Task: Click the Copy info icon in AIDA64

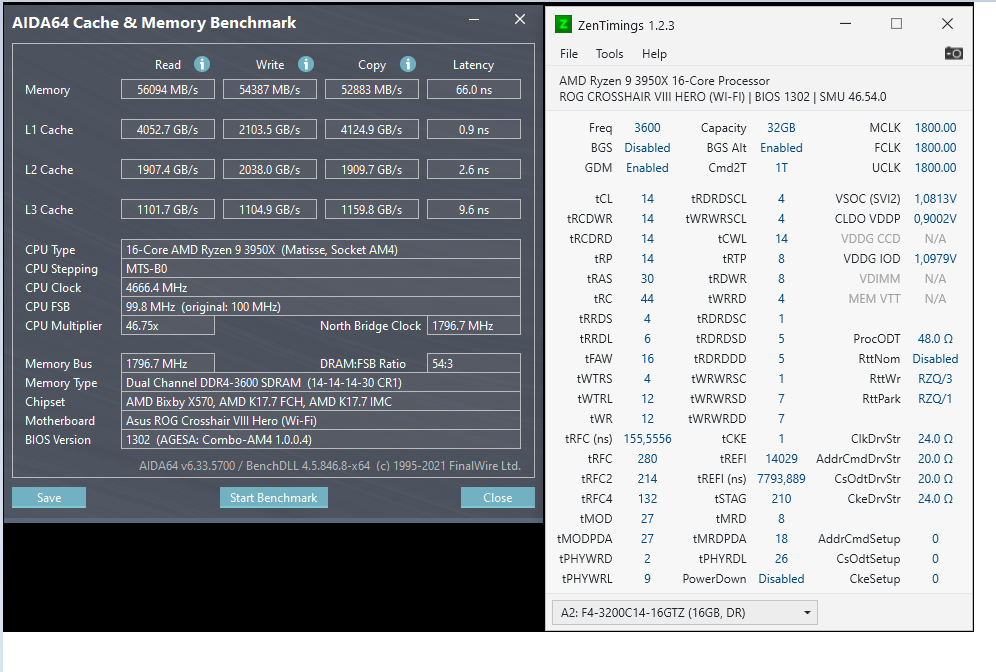Action: point(408,64)
